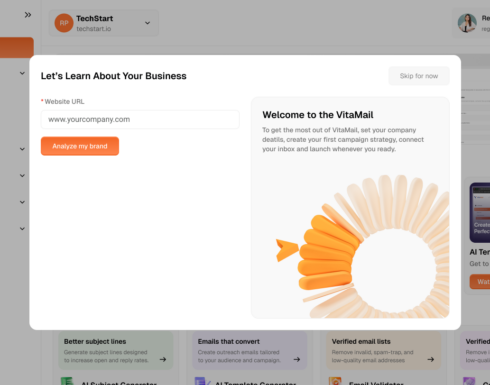This screenshot has width=490, height=385.
Task: Open the user profile photo menu
Action: 467,23
